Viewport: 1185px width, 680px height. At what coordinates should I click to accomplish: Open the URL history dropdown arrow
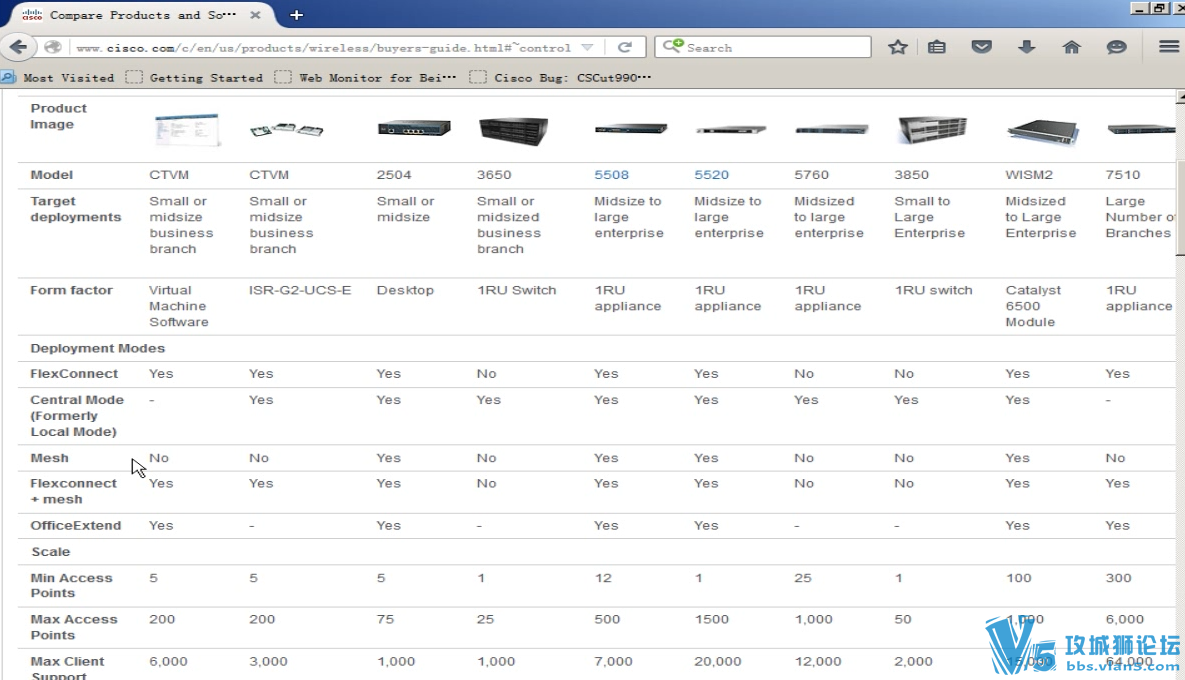click(587, 47)
